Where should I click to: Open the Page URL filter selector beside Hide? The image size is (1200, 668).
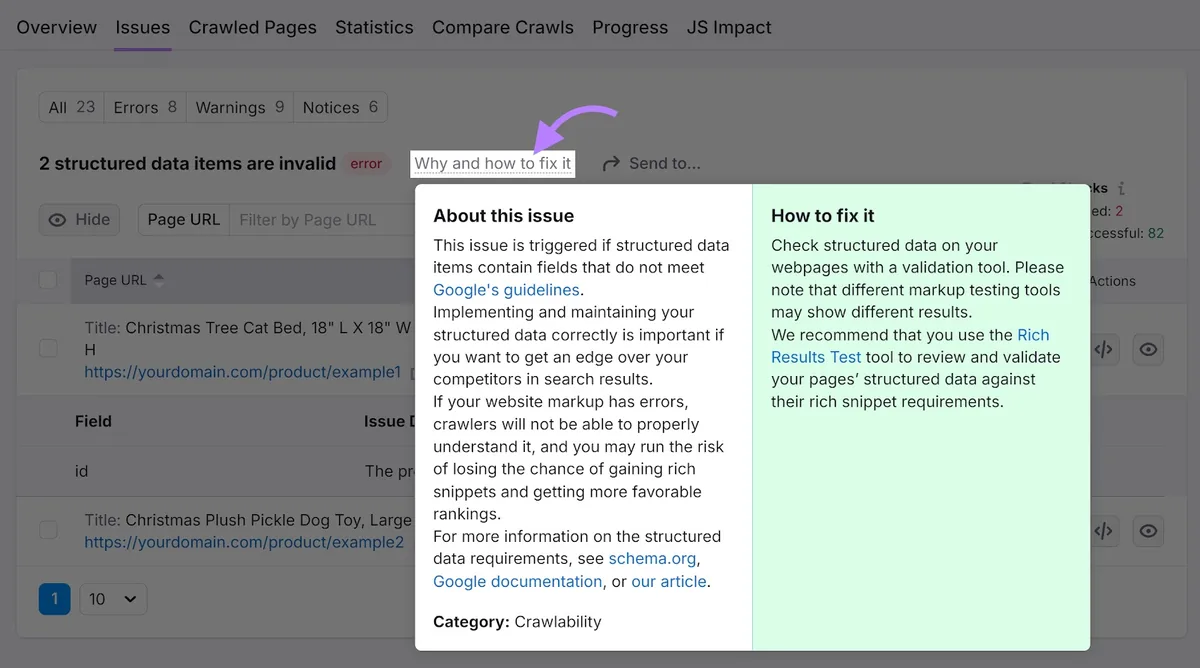tap(183, 220)
